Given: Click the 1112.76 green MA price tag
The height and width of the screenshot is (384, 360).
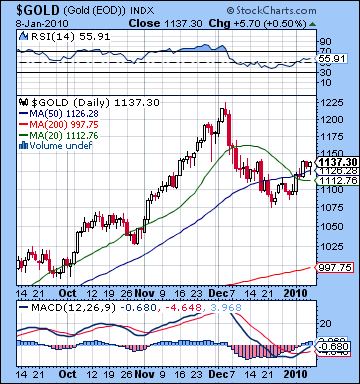Looking at the screenshot, I should [337, 181].
